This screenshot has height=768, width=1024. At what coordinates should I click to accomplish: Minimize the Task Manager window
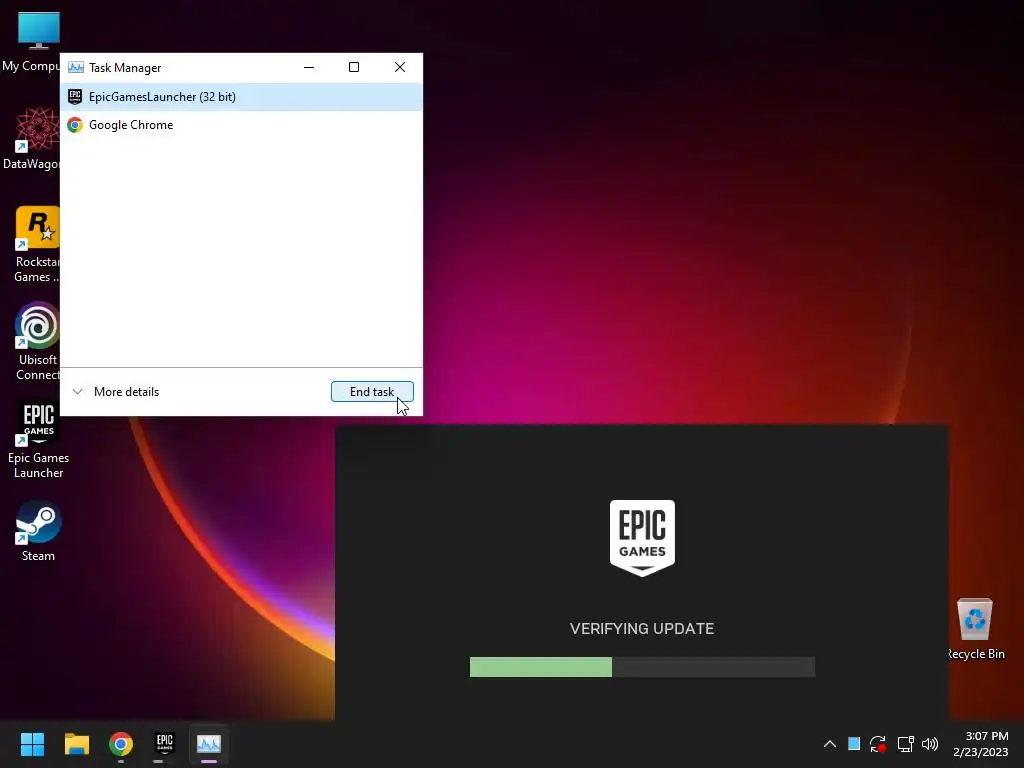click(x=309, y=67)
